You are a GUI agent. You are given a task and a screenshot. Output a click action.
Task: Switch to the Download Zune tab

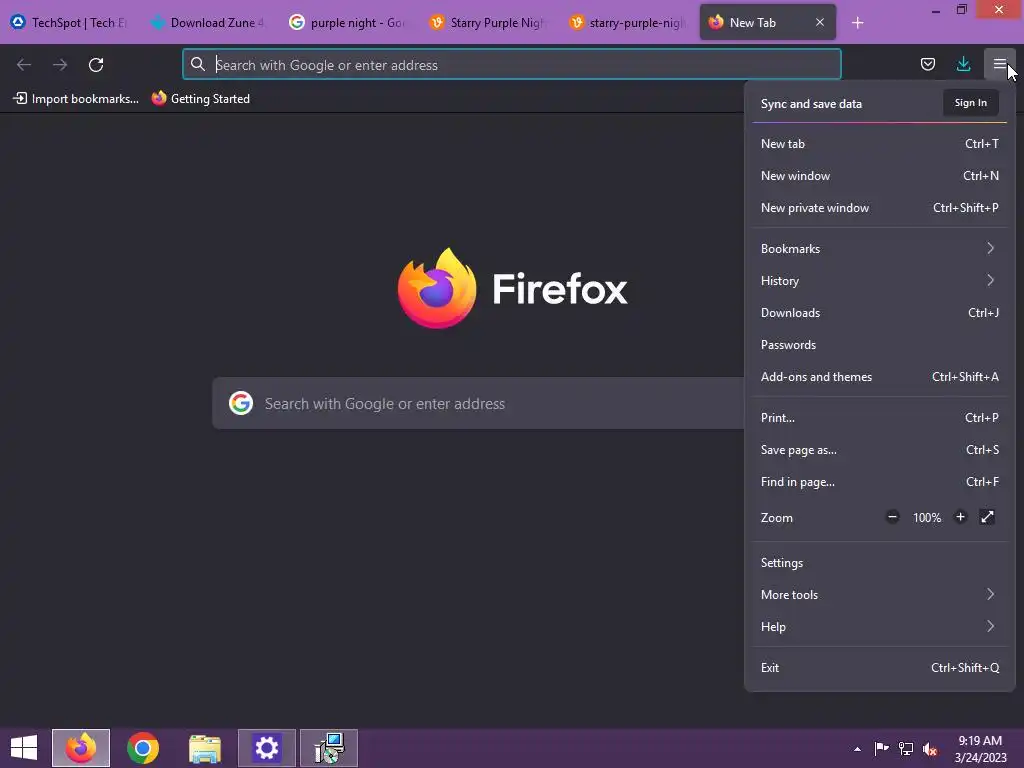click(208, 22)
